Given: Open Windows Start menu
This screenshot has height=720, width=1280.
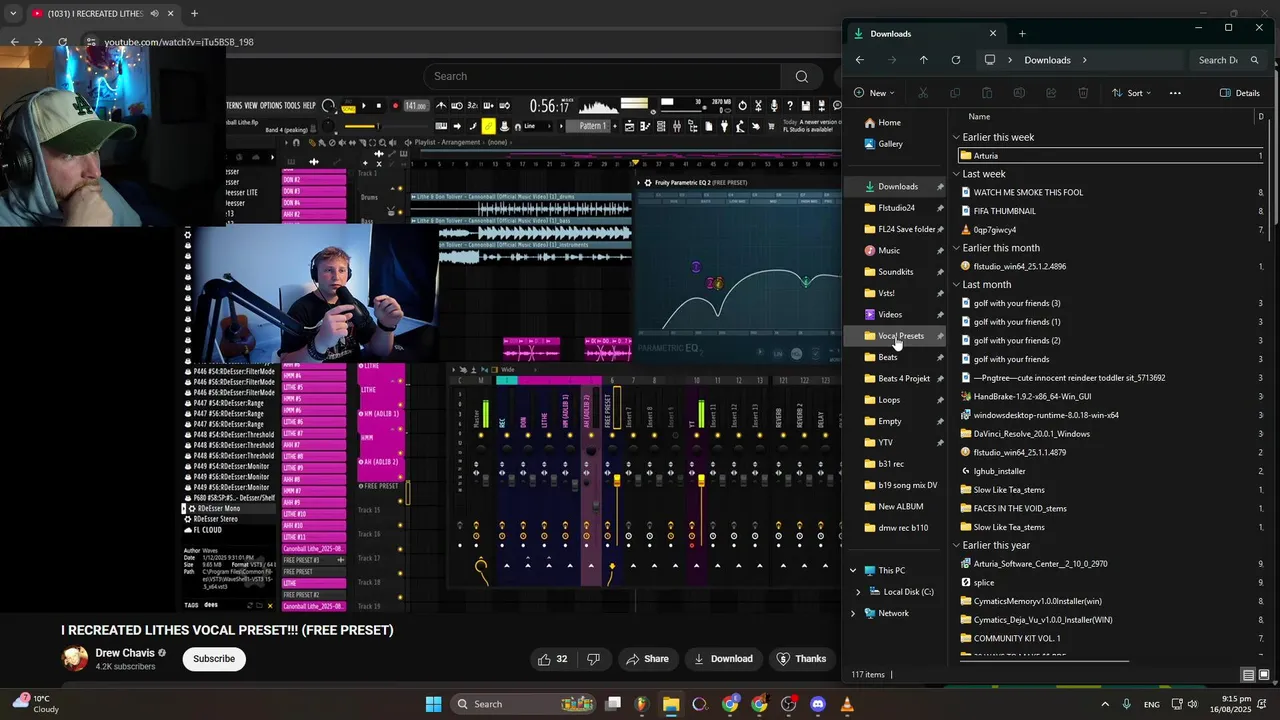Looking at the screenshot, I should (433, 704).
